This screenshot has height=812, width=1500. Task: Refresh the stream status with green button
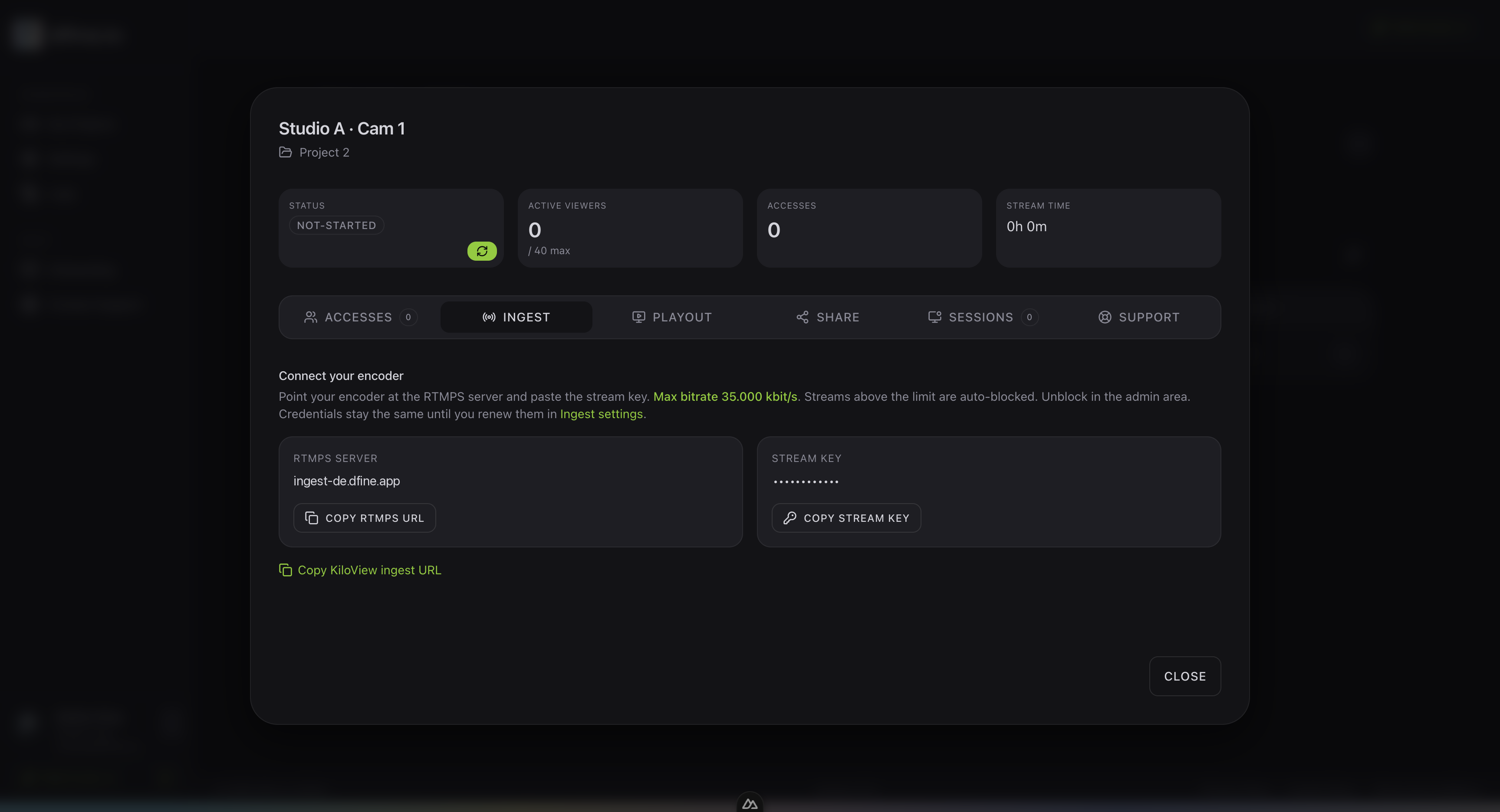click(482, 251)
